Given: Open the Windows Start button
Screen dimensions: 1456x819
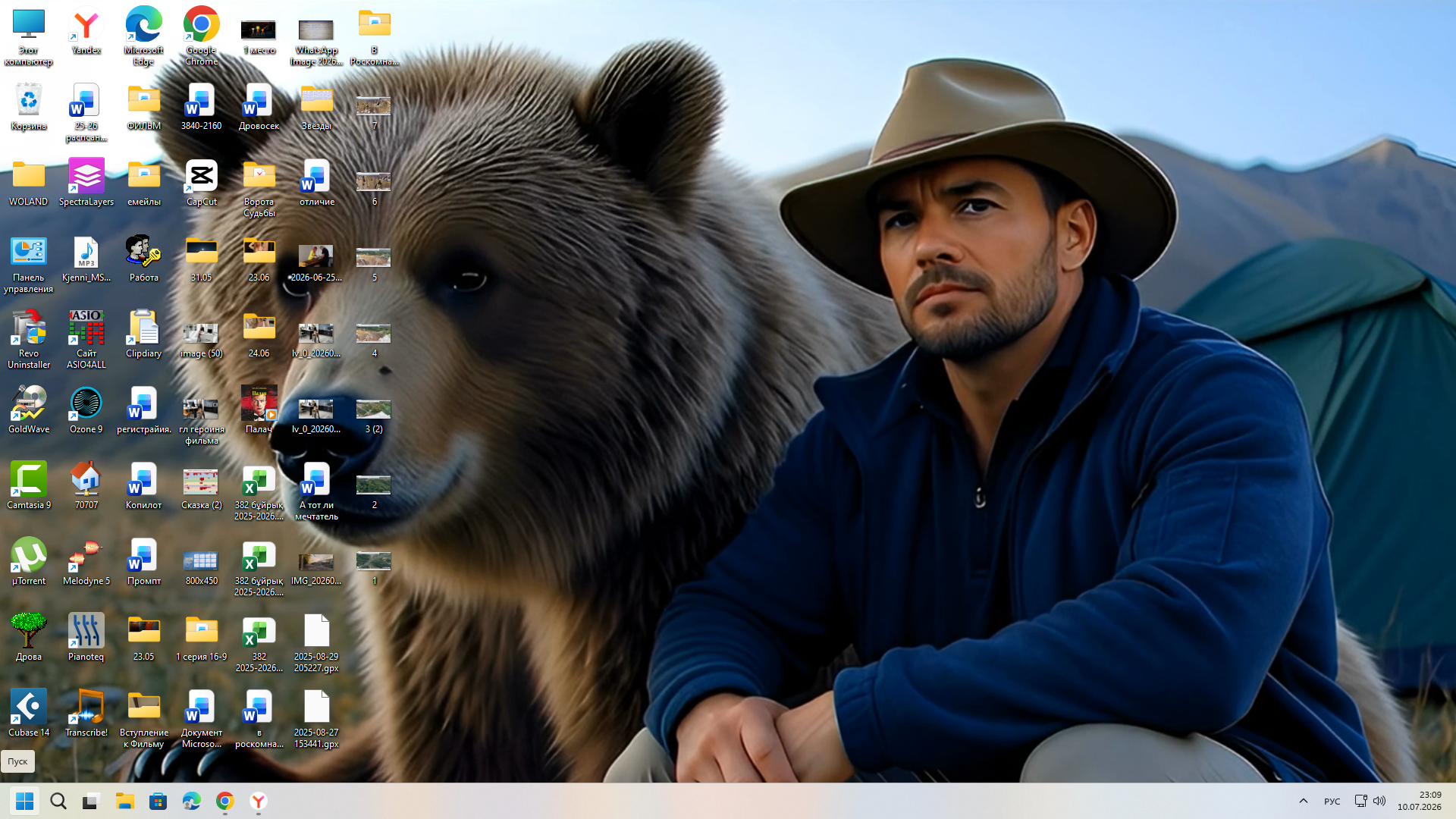Looking at the screenshot, I should 24,801.
